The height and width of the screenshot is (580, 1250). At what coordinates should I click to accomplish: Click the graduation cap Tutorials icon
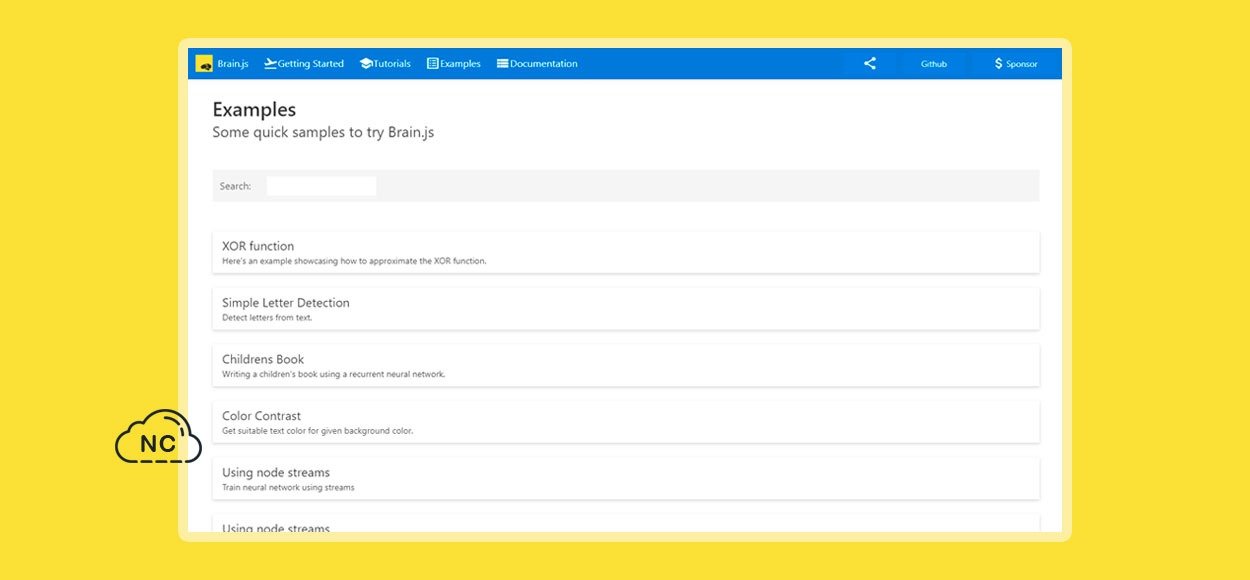tap(366, 64)
